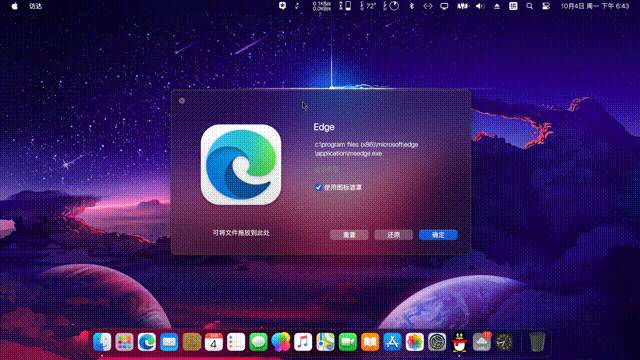Click the Edge title text
The image size is (640, 360).
[324, 127]
